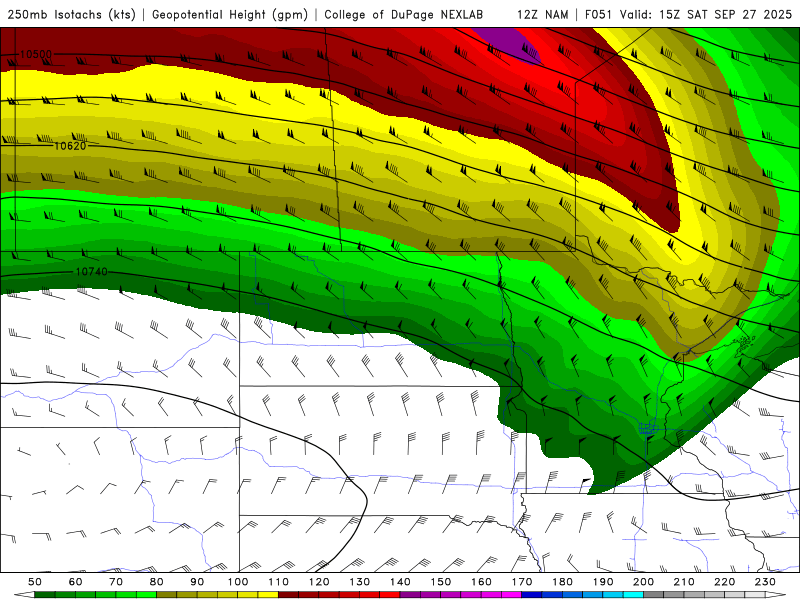Click the 120 value on color scale
This screenshot has height=600, width=800.
[319, 582]
